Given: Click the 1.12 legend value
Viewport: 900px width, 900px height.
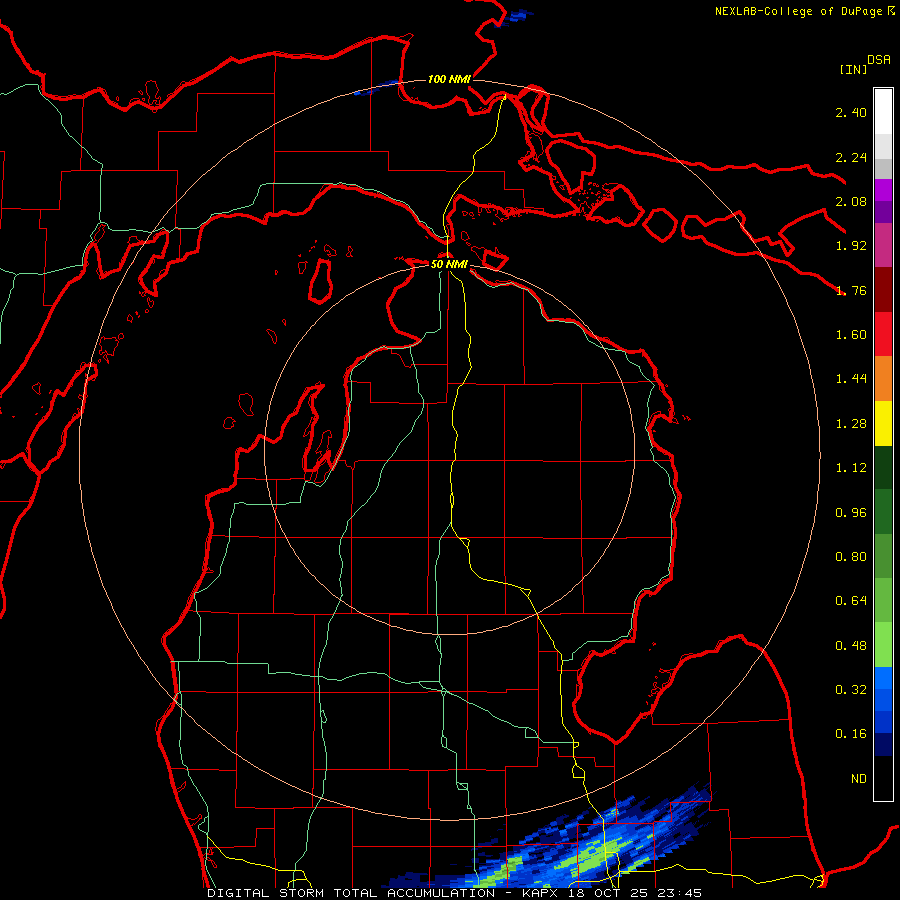Looking at the screenshot, I should point(851,468).
